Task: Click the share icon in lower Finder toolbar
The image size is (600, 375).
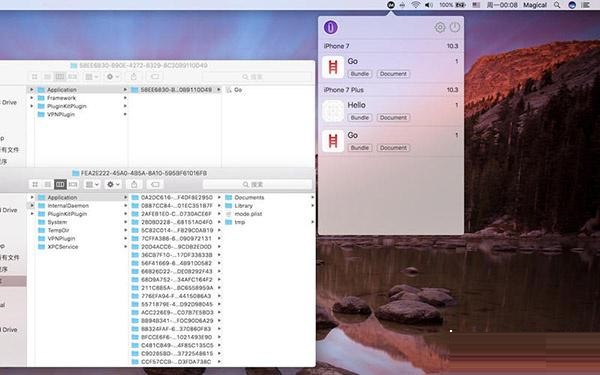Action: click(x=134, y=184)
